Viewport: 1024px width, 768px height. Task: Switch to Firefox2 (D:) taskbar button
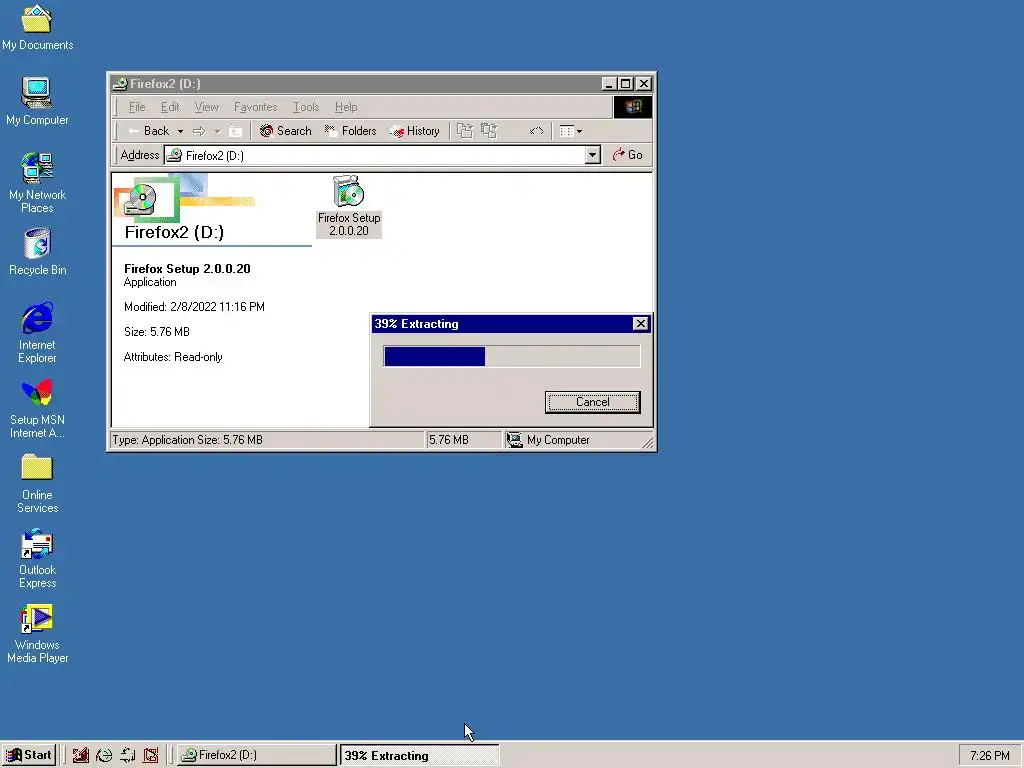257,755
